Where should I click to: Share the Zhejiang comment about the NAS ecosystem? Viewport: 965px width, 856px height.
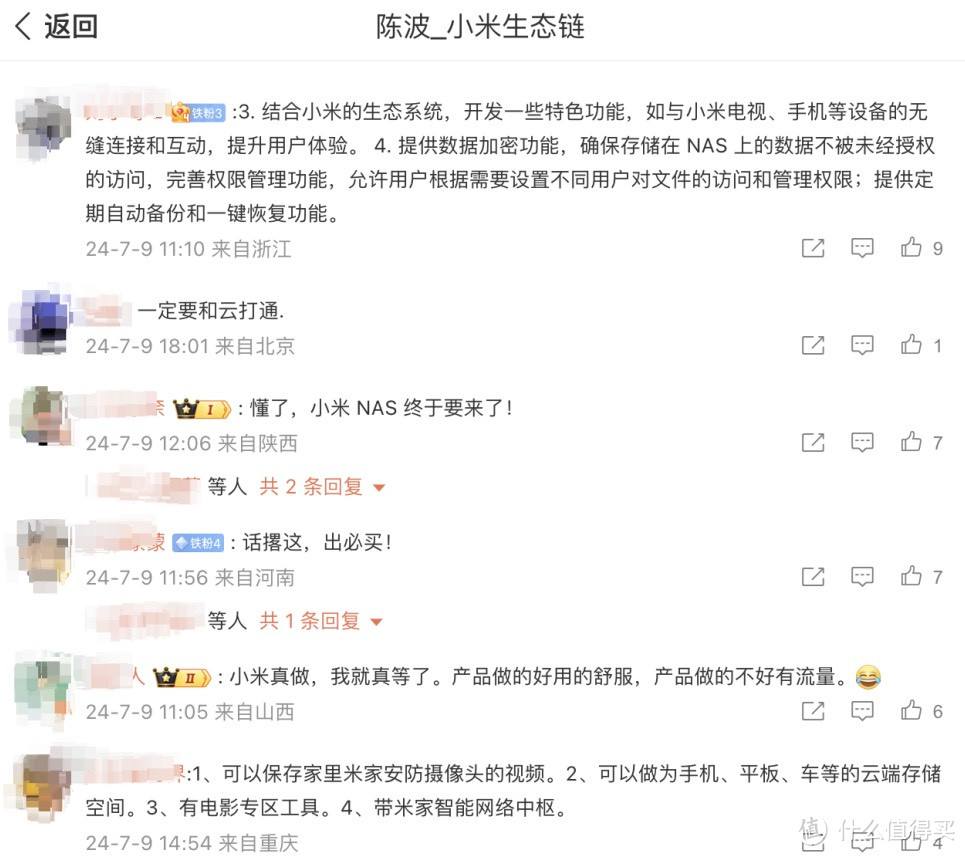coord(812,248)
